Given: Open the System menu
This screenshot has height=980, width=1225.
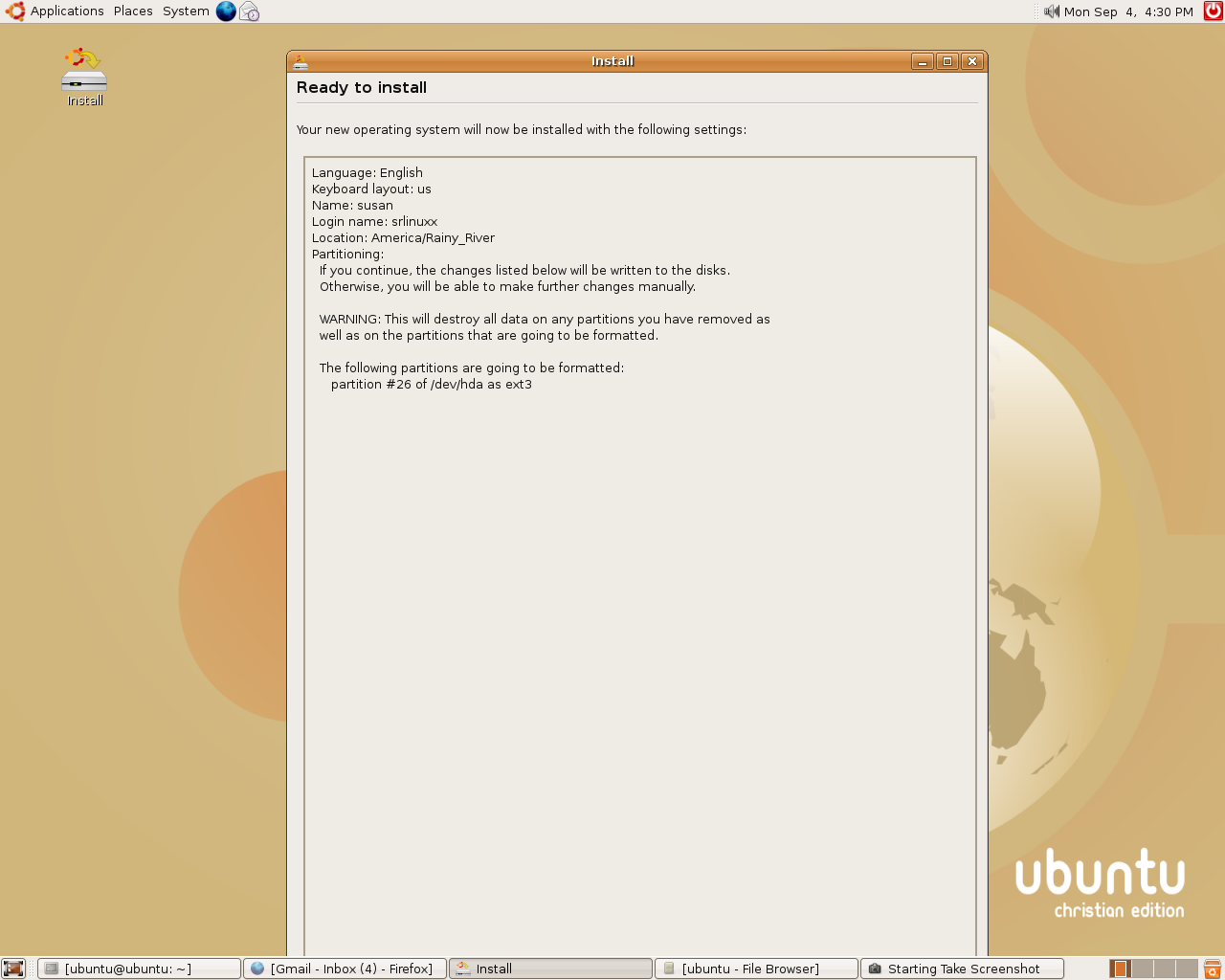Looking at the screenshot, I should 186,11.
